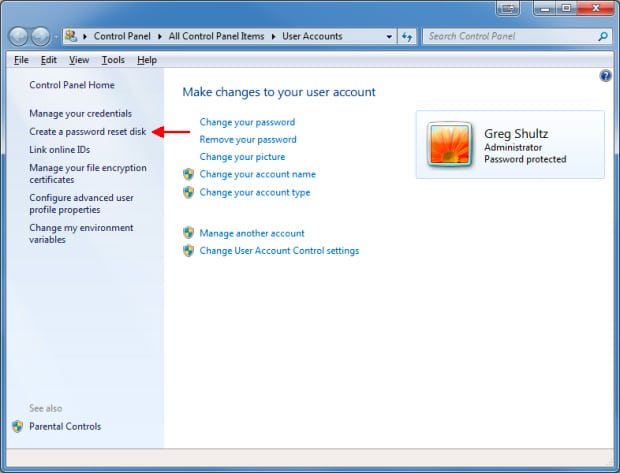Click Change your account name link
620x473 pixels.
(x=257, y=174)
